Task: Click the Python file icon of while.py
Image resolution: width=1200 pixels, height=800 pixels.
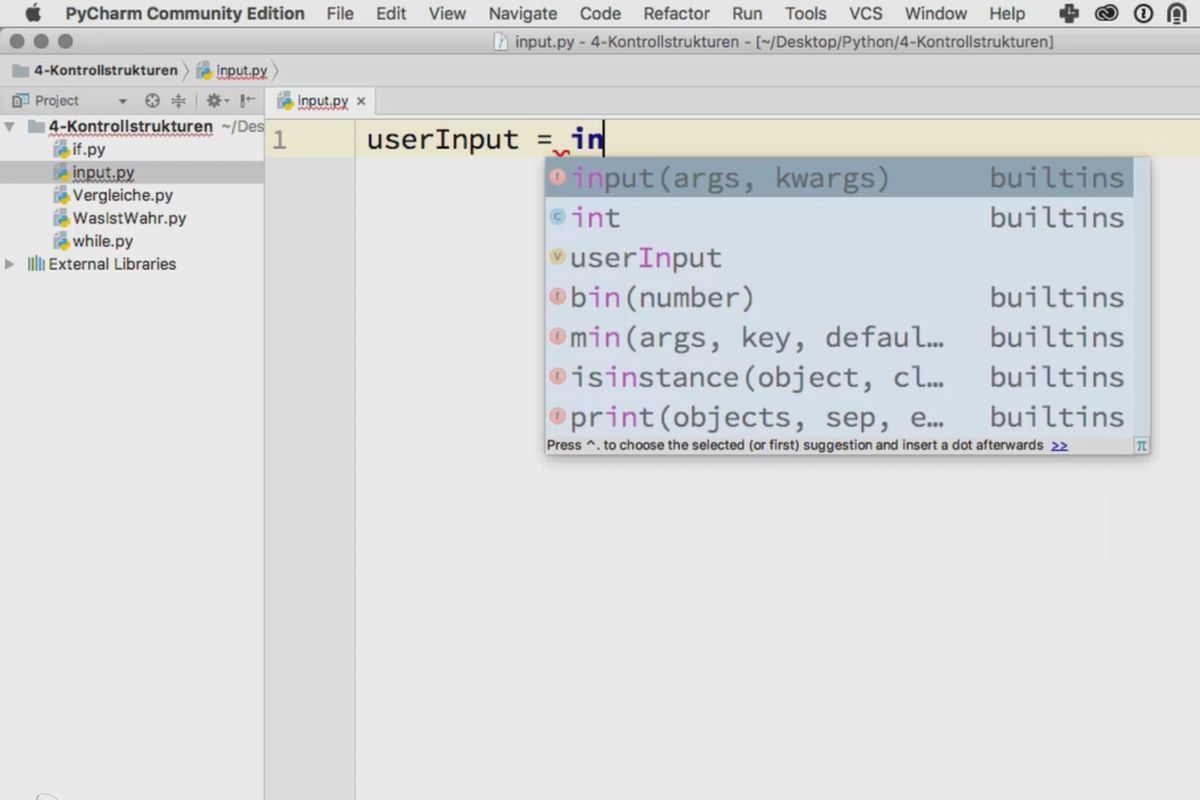Action: tap(61, 241)
